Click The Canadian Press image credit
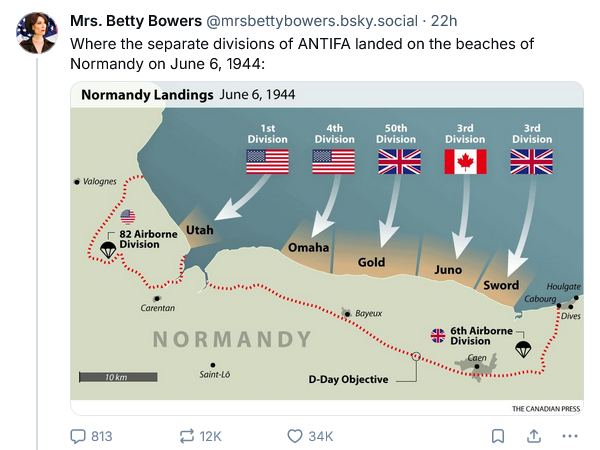This screenshot has width=600, height=450. (546, 408)
